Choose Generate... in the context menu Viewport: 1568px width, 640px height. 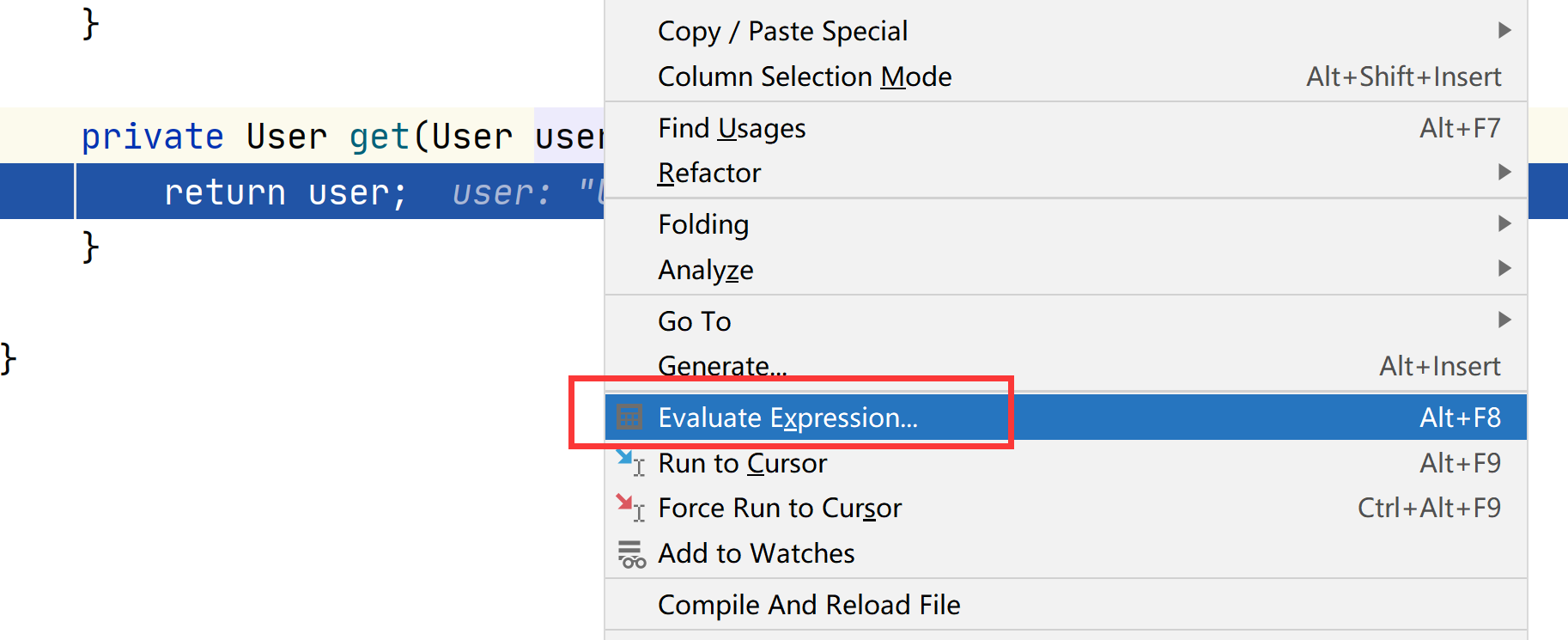coord(722,366)
